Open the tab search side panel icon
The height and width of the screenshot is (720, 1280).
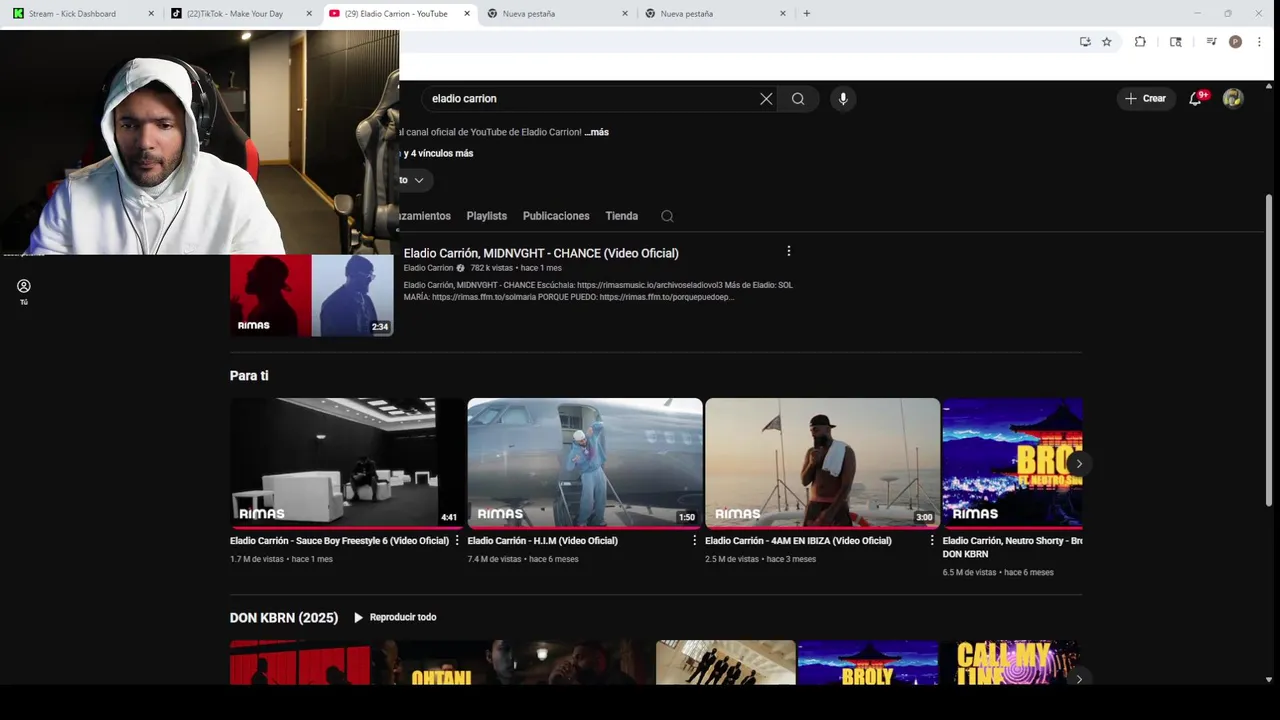tap(1176, 42)
